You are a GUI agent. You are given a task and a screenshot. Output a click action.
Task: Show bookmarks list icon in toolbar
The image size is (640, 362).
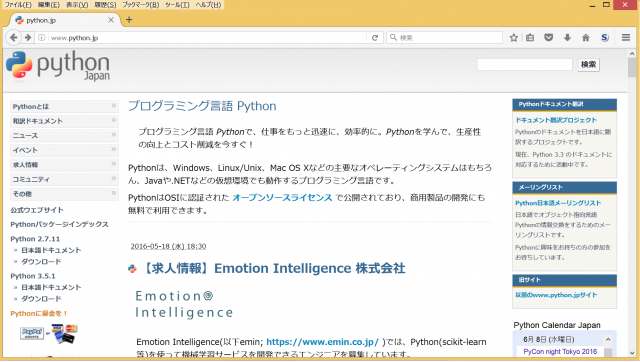click(530, 38)
